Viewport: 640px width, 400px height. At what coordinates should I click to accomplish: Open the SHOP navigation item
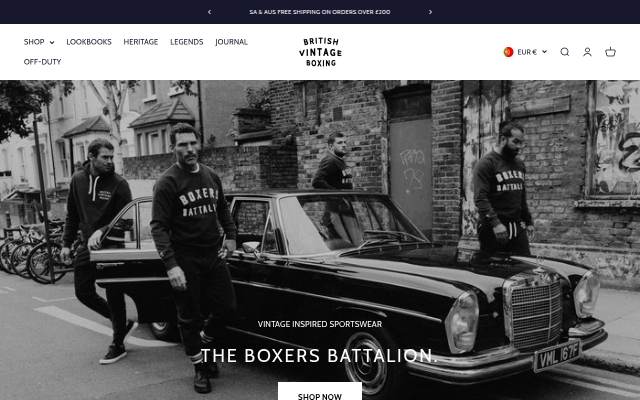[39, 42]
